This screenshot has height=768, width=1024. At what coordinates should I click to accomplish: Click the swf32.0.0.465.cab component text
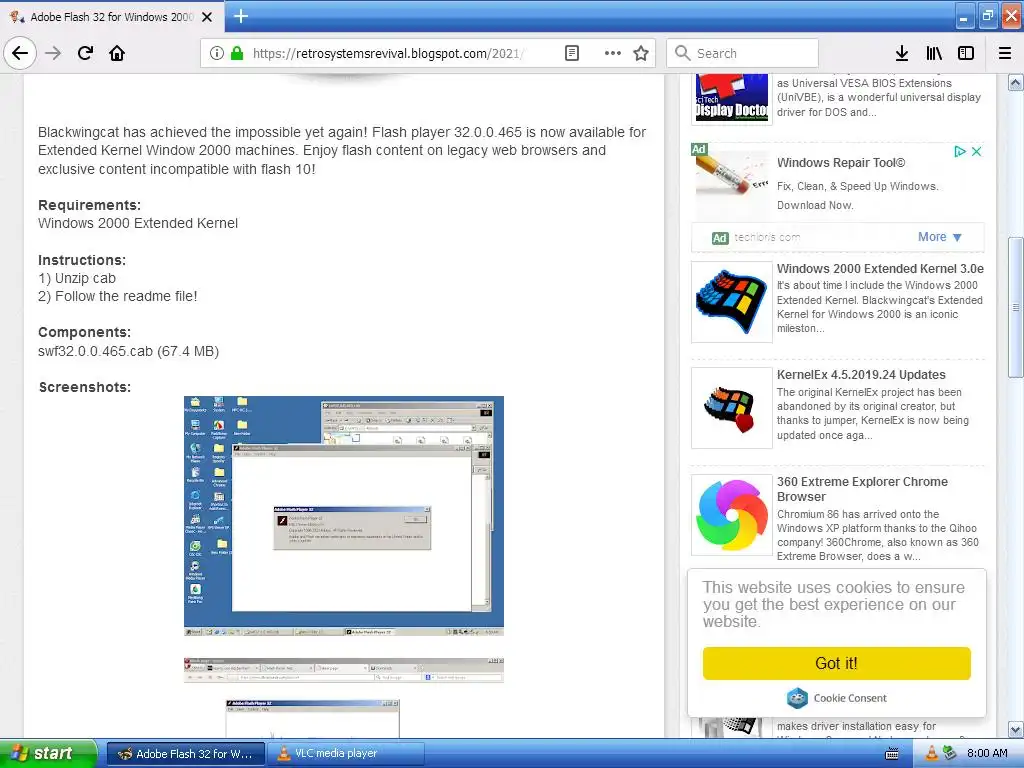pyautogui.click(x=128, y=351)
